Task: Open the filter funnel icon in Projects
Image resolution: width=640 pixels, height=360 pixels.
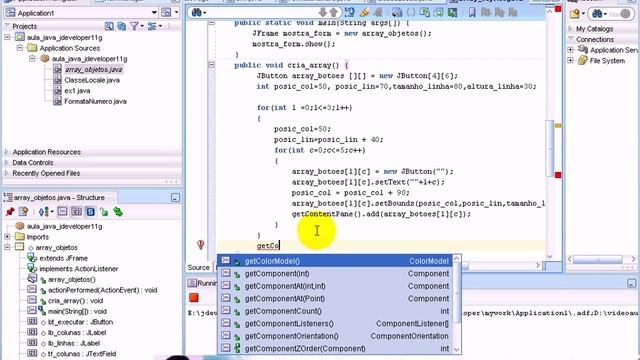Action: [134, 26]
